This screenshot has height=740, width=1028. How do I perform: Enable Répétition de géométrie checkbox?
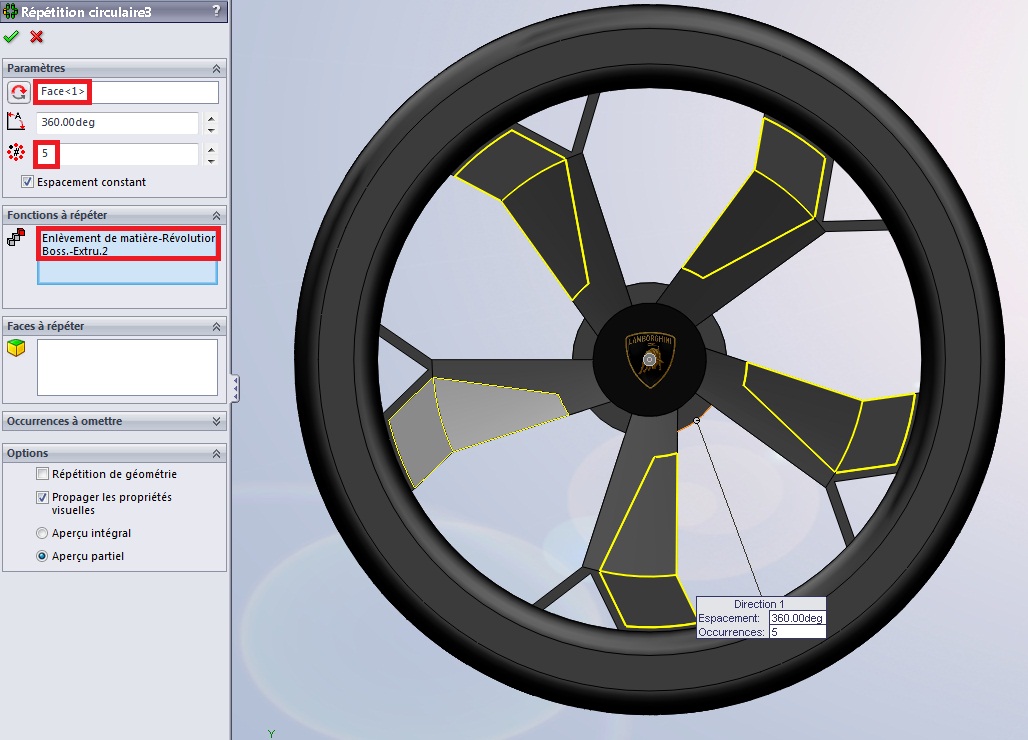pos(42,474)
